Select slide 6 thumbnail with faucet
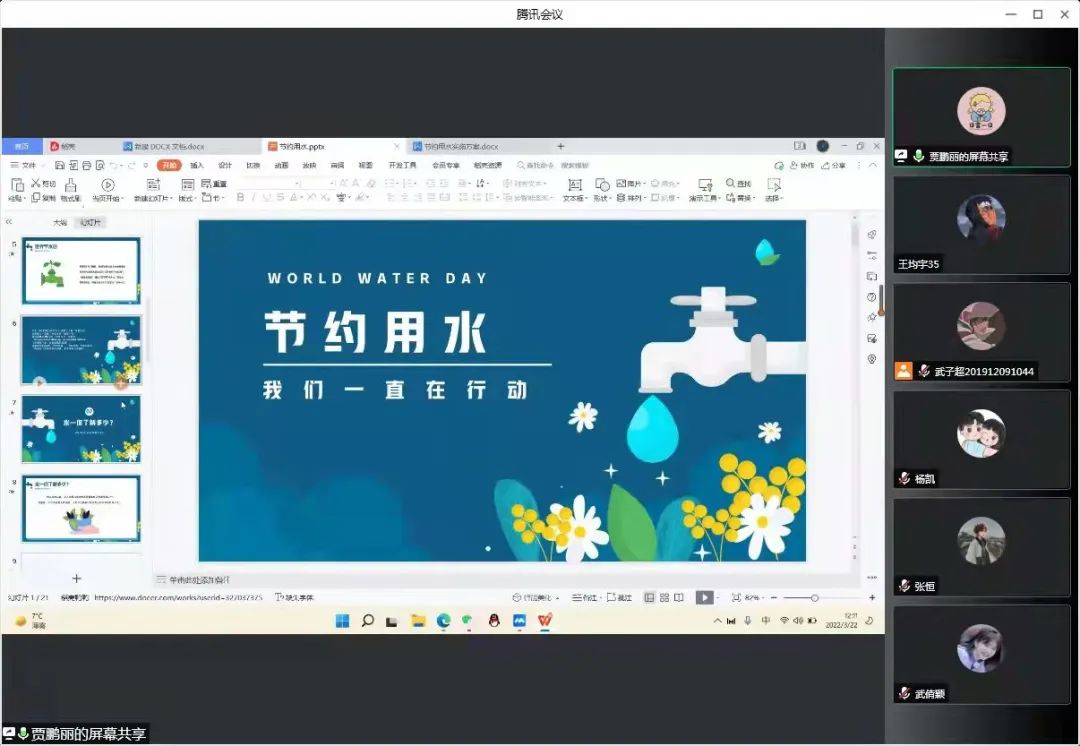Screen dimensions: 1080x746 (81, 351)
